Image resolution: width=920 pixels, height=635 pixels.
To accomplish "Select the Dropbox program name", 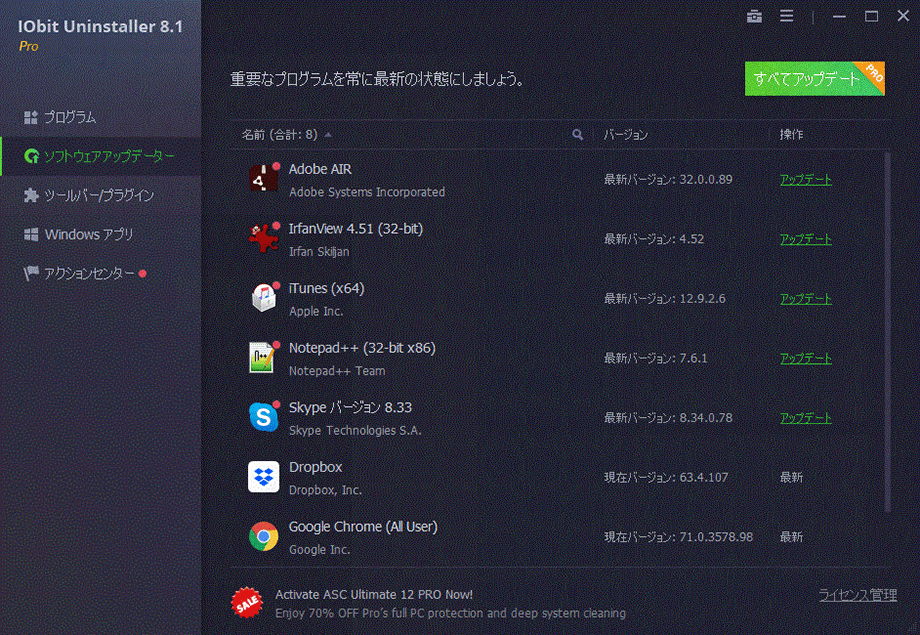I will (x=315, y=467).
